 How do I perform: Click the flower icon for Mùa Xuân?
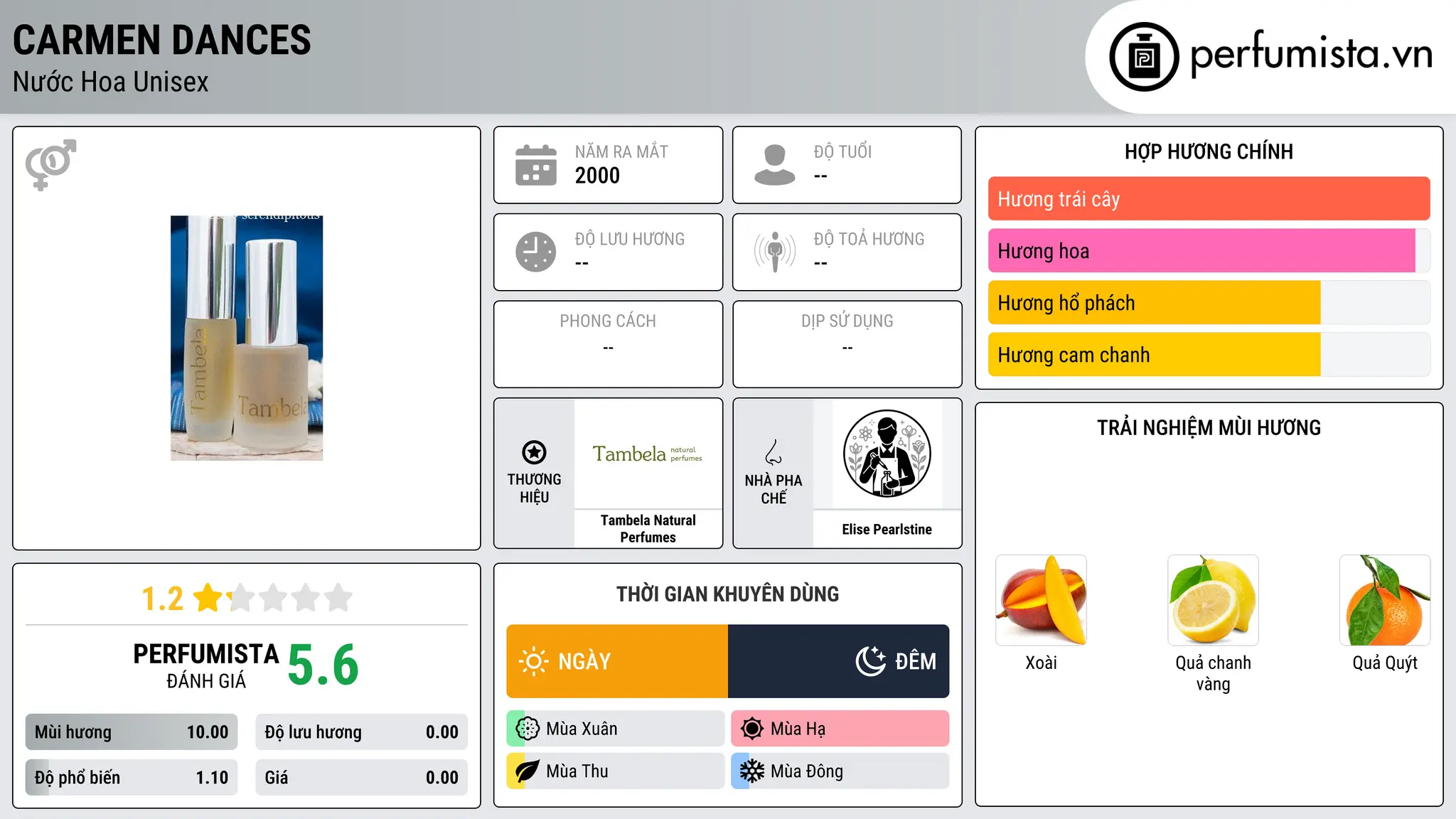528,729
